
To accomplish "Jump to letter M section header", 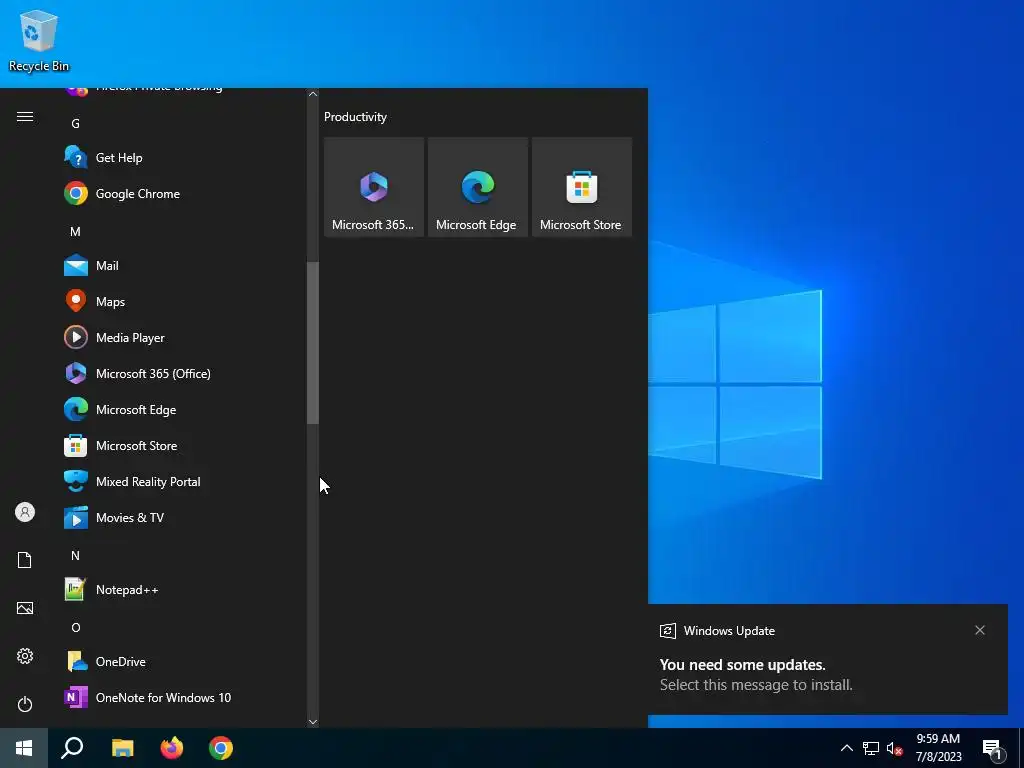I will click(x=76, y=231).
